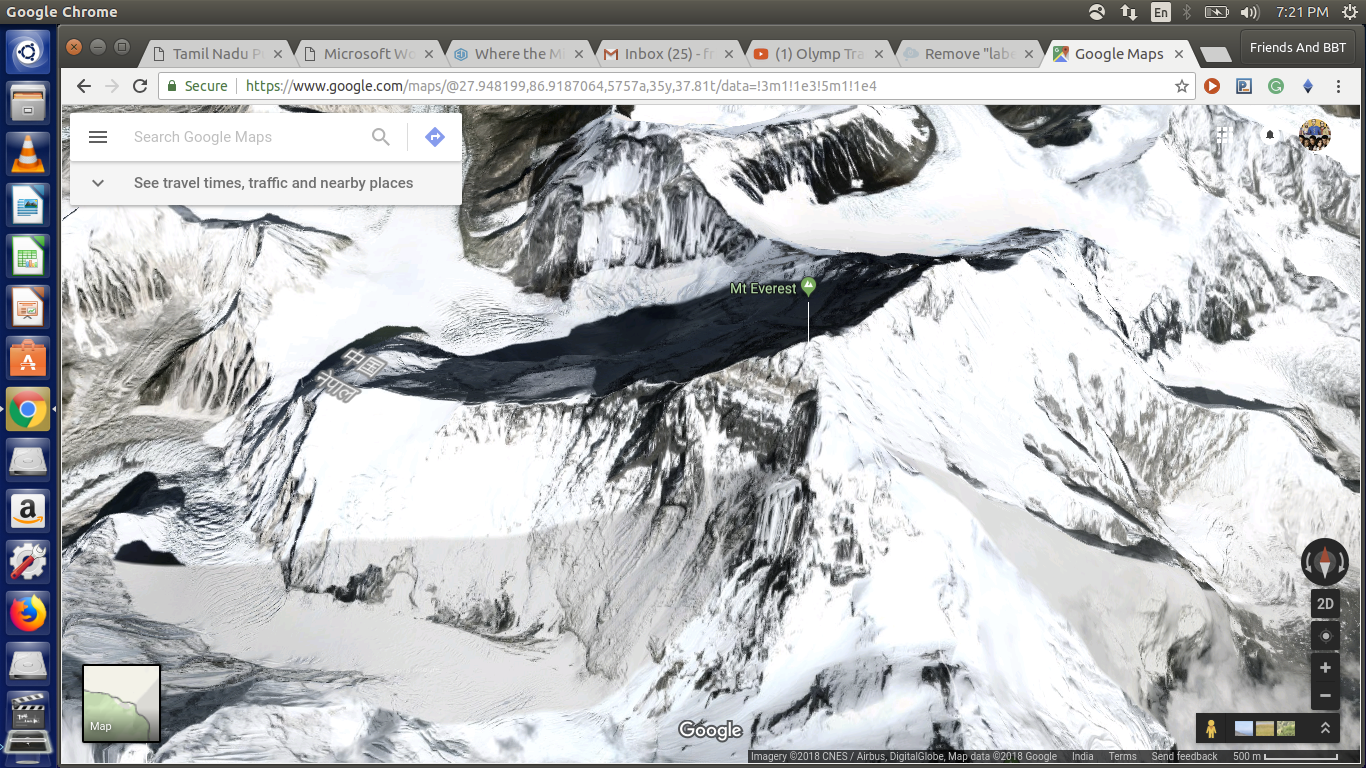1366x768 pixels.
Task: Switch to the Gmail Inbox (25) tab
Action: 668,54
